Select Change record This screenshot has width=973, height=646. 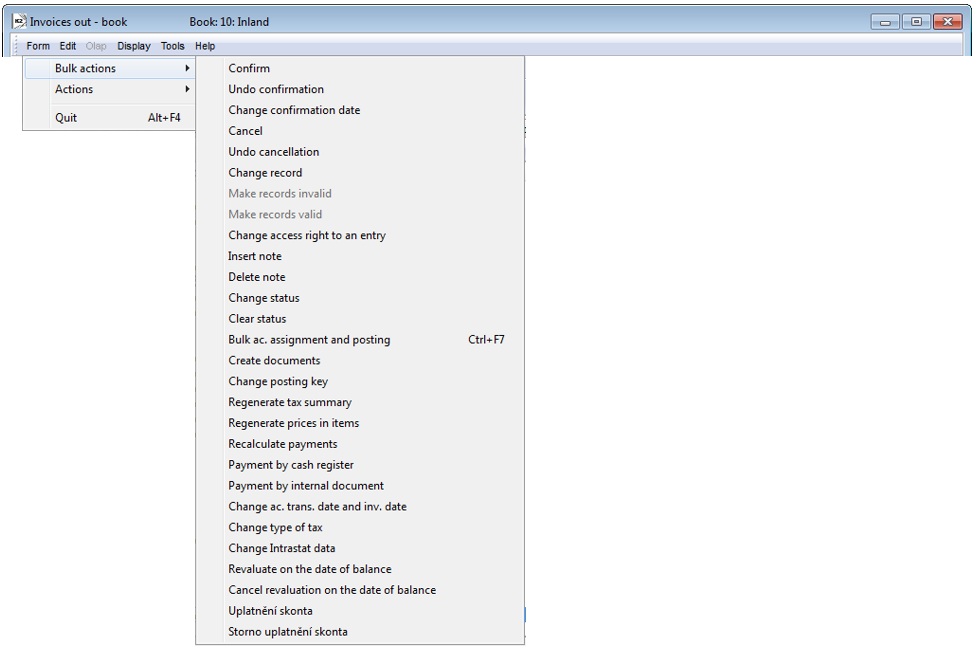pyautogui.click(x=360, y=173)
